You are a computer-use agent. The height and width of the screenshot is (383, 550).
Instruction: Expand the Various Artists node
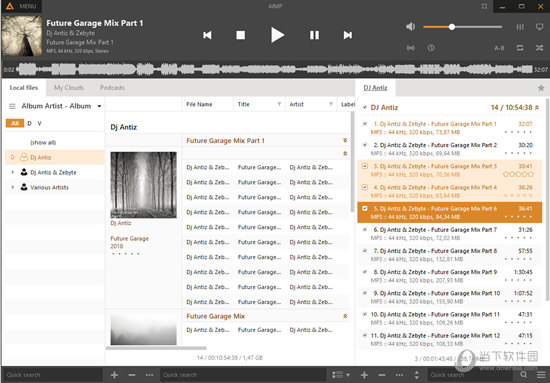click(13, 187)
